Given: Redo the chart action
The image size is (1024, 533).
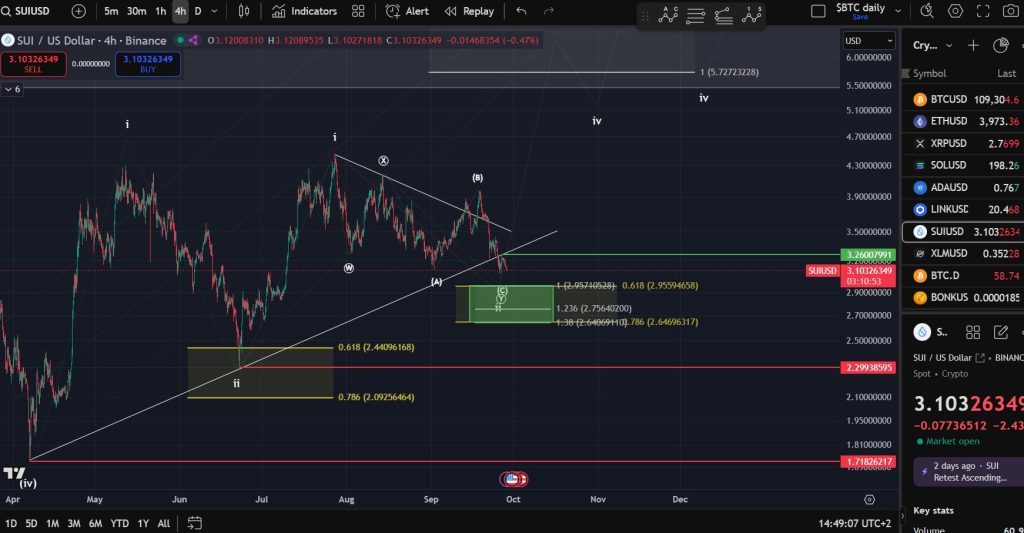Looking at the screenshot, I should (x=549, y=11).
